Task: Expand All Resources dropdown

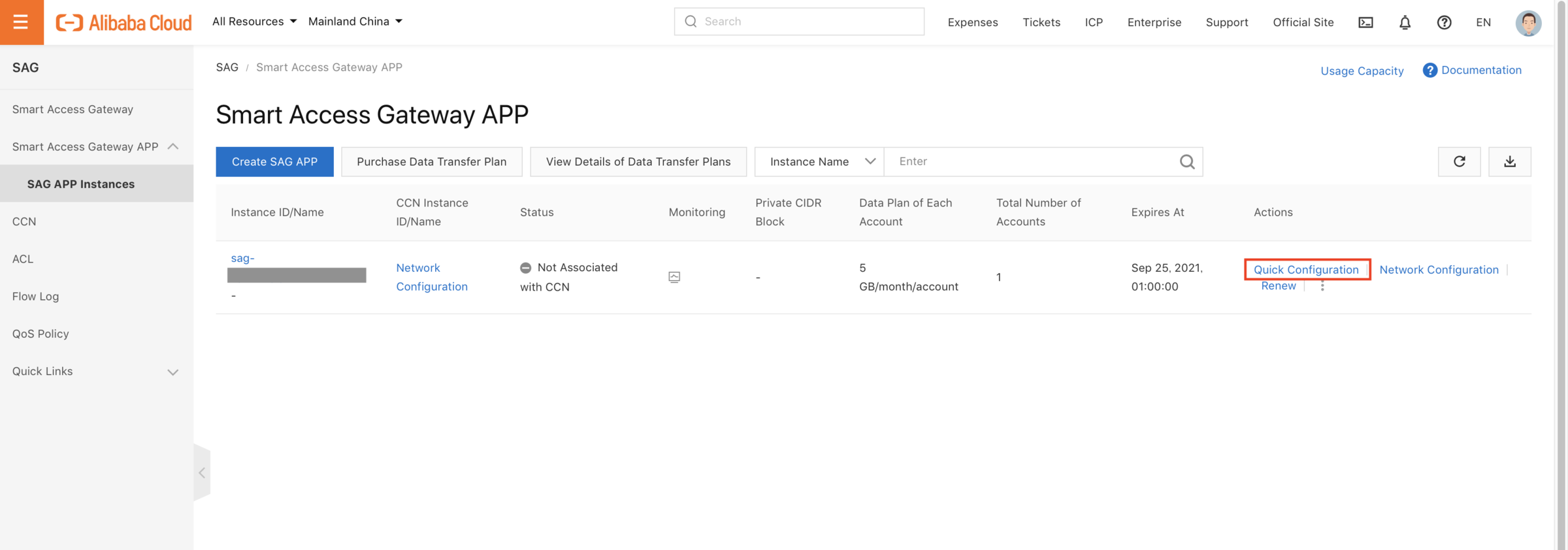Action: pos(254,22)
